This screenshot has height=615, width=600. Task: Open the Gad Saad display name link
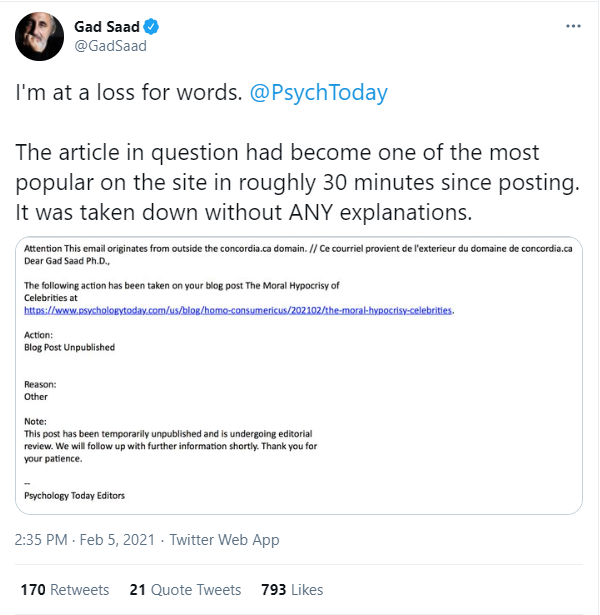point(107,27)
